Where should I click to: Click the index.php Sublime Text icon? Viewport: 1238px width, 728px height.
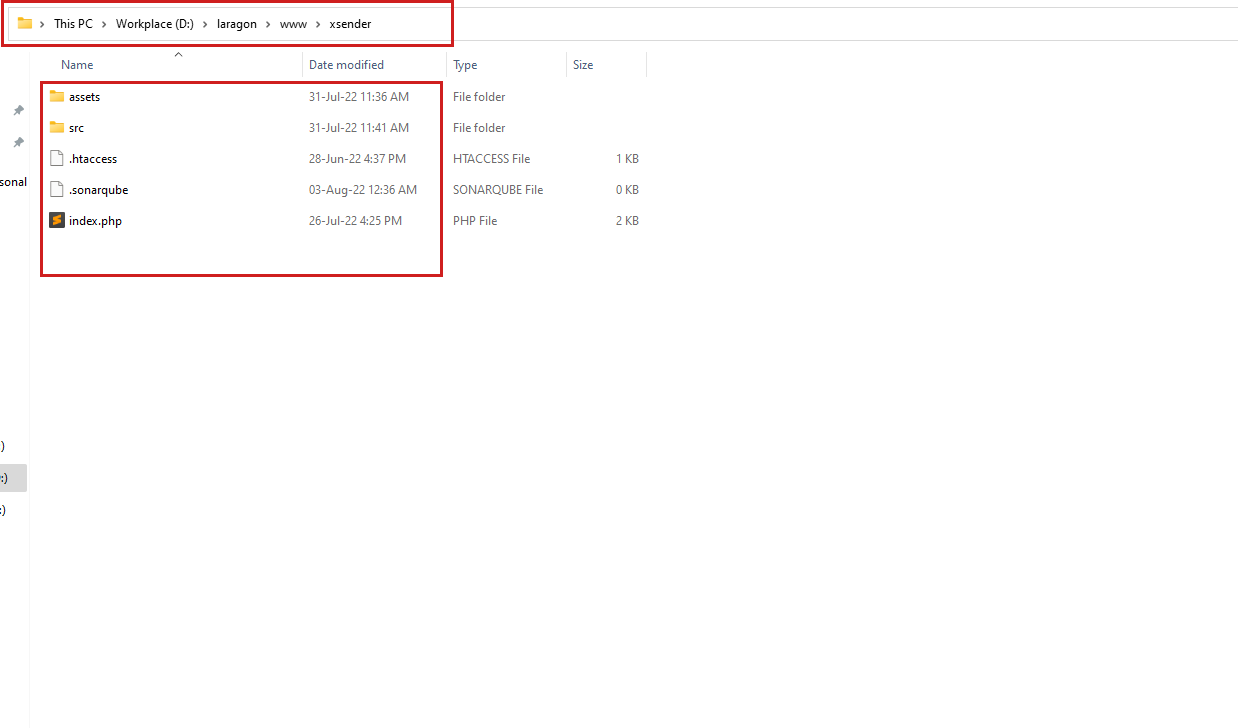tap(57, 221)
